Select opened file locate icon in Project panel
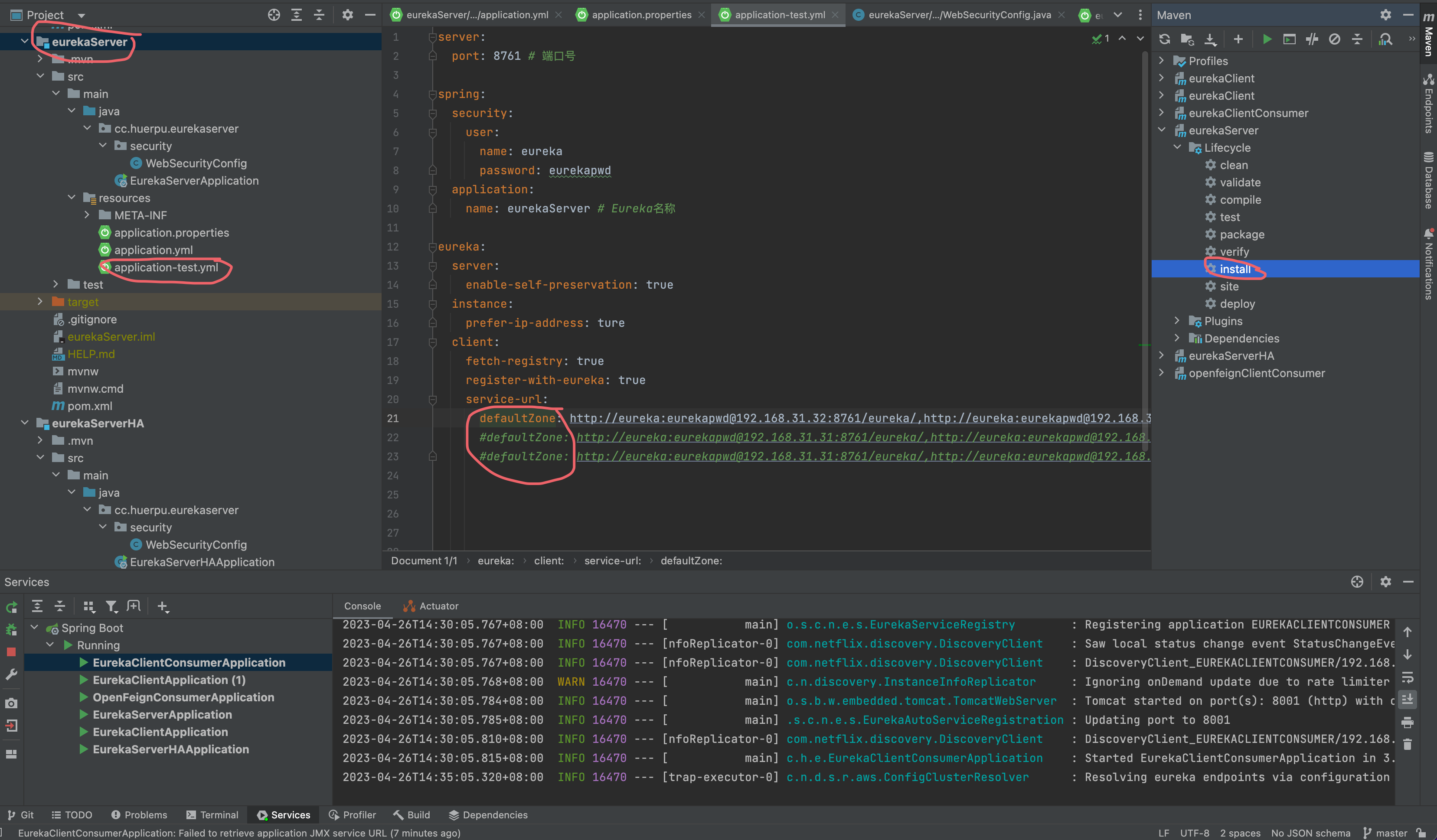Screen dimensions: 1437x840 coord(274,15)
